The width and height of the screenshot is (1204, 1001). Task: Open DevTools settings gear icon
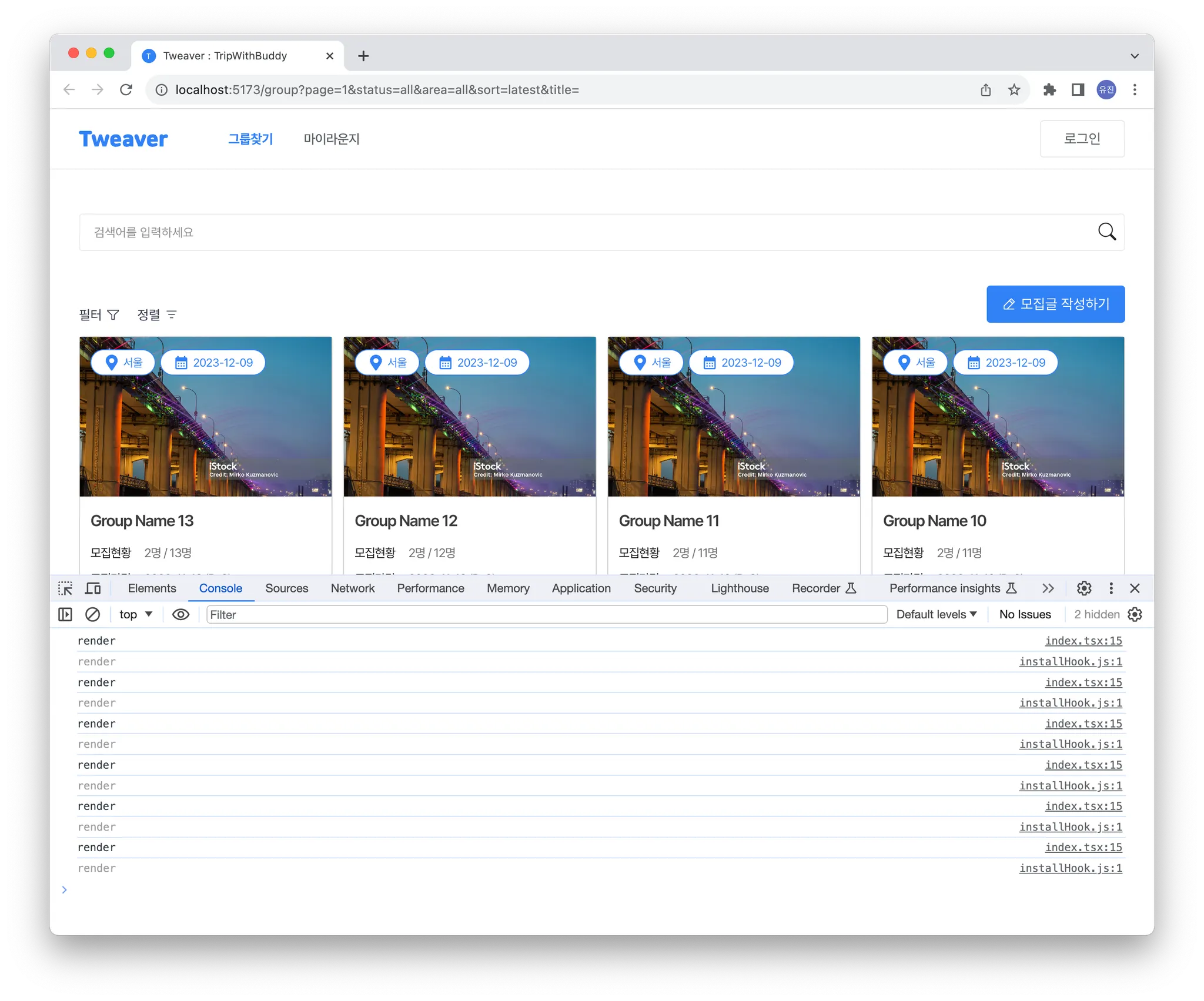tap(1084, 588)
